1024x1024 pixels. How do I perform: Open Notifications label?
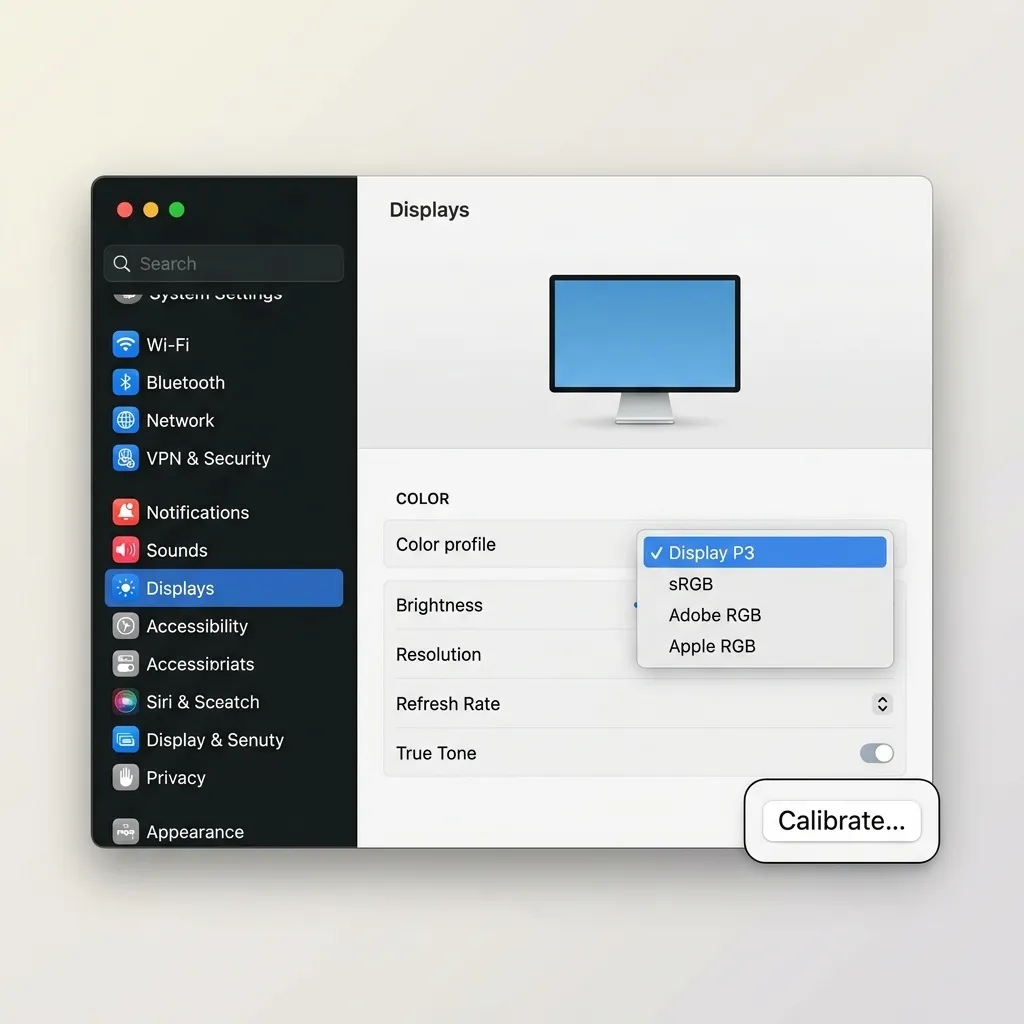click(x=198, y=513)
